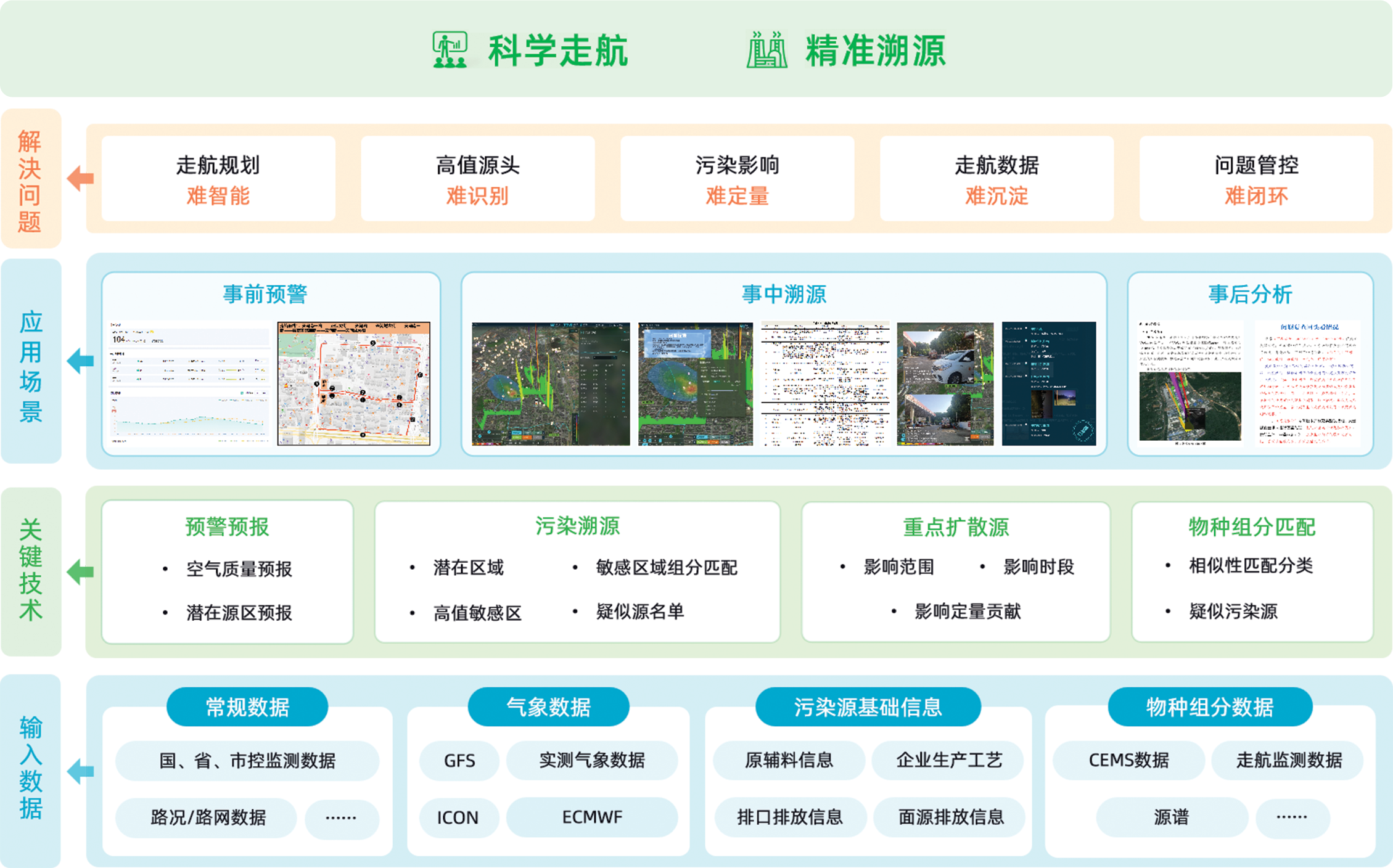The width and height of the screenshot is (1393, 868).
Task: Click the ECMWF pill
Action: click(592, 817)
